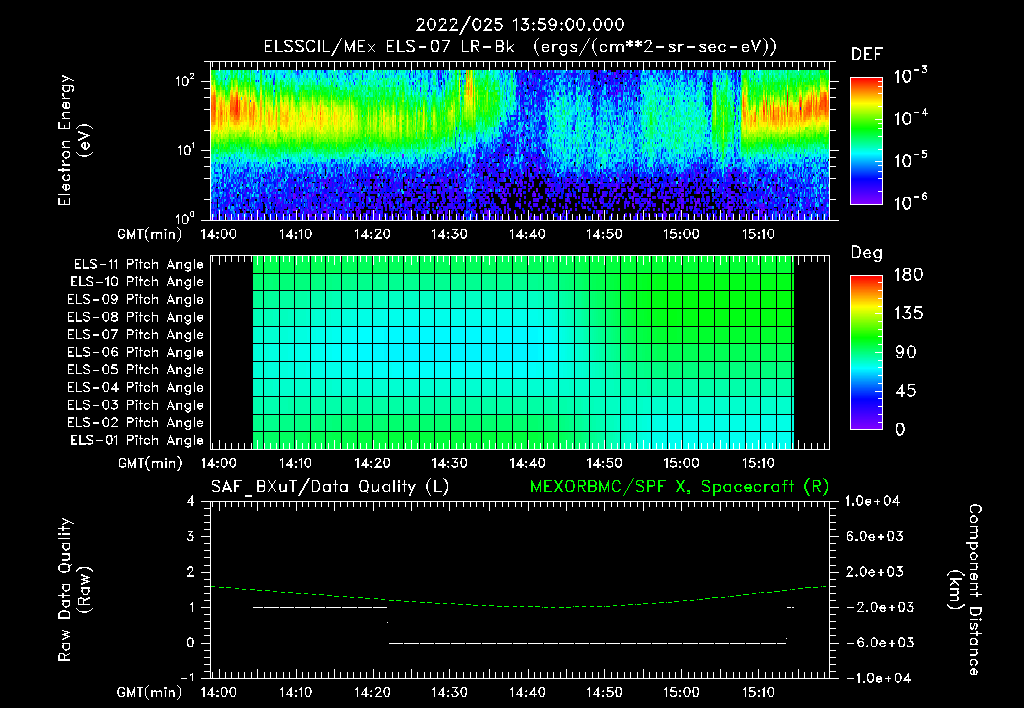Click the 1.0e+04 right axis value
Image resolution: width=1024 pixels, height=708 pixels.
point(872,501)
